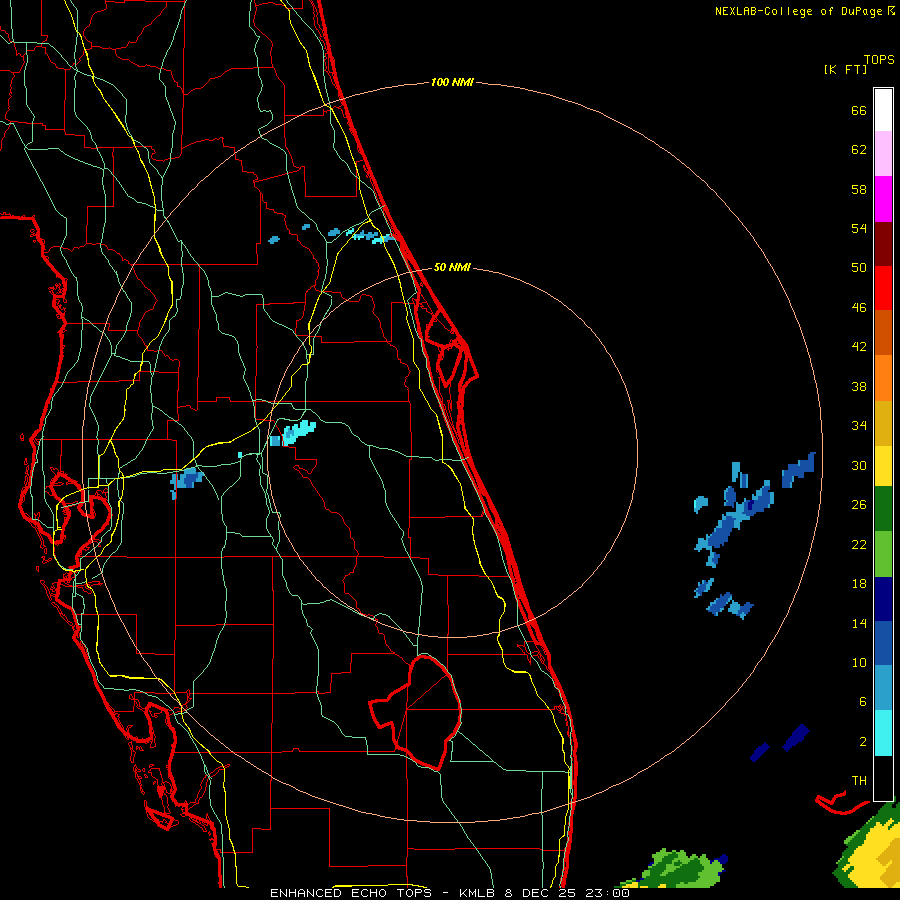Click the light green 22 kft swatch
Viewport: 900px width, 900px height.
883,554
